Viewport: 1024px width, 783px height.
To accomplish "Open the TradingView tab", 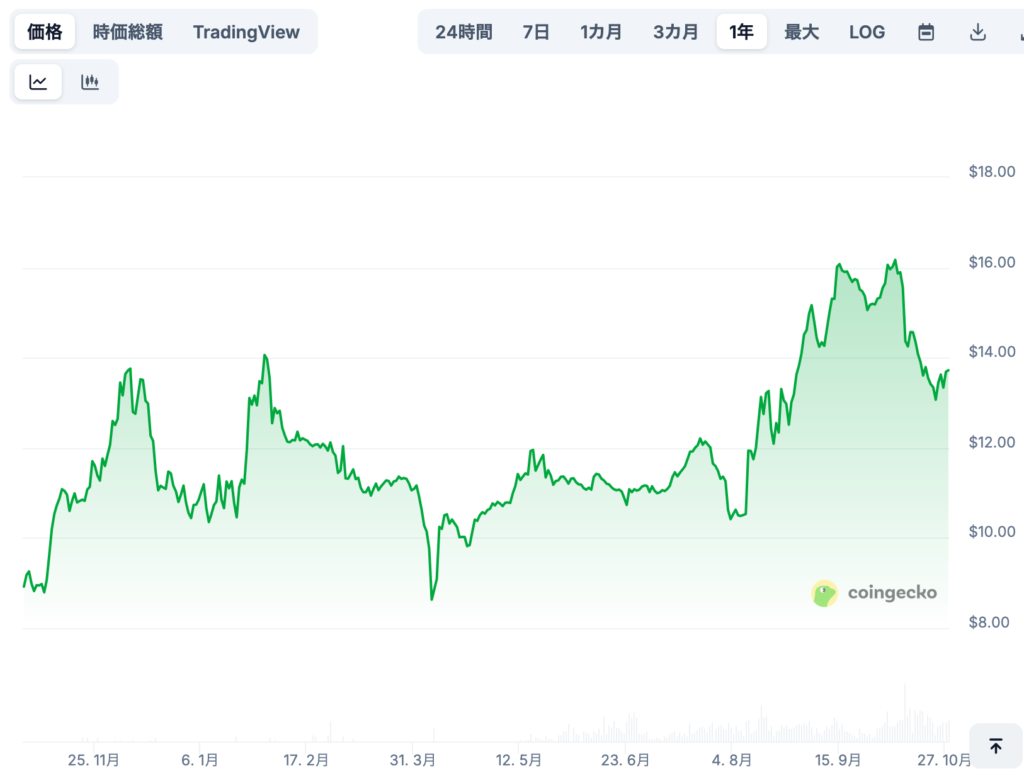I will tap(246, 31).
